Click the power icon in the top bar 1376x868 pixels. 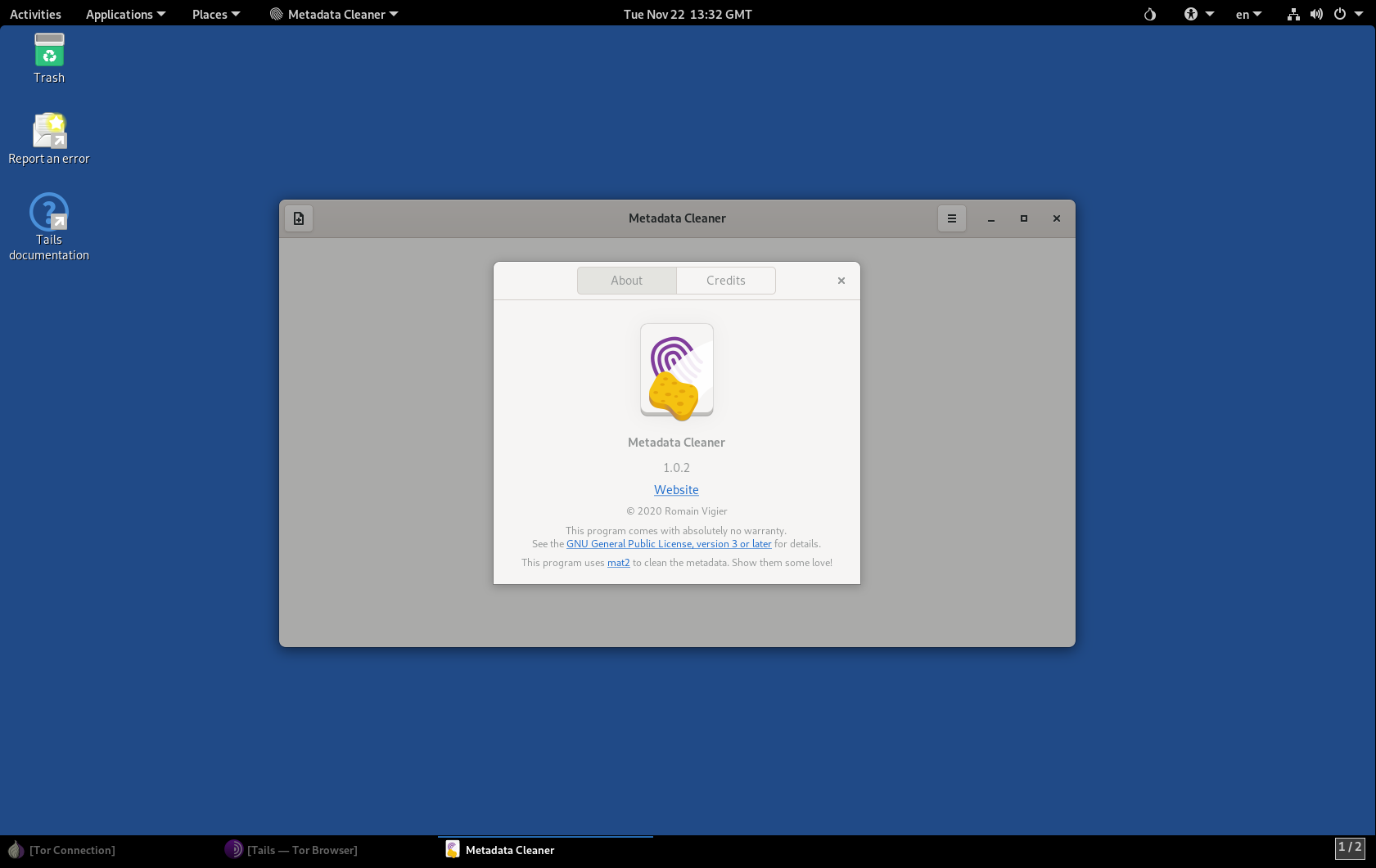[1340, 14]
